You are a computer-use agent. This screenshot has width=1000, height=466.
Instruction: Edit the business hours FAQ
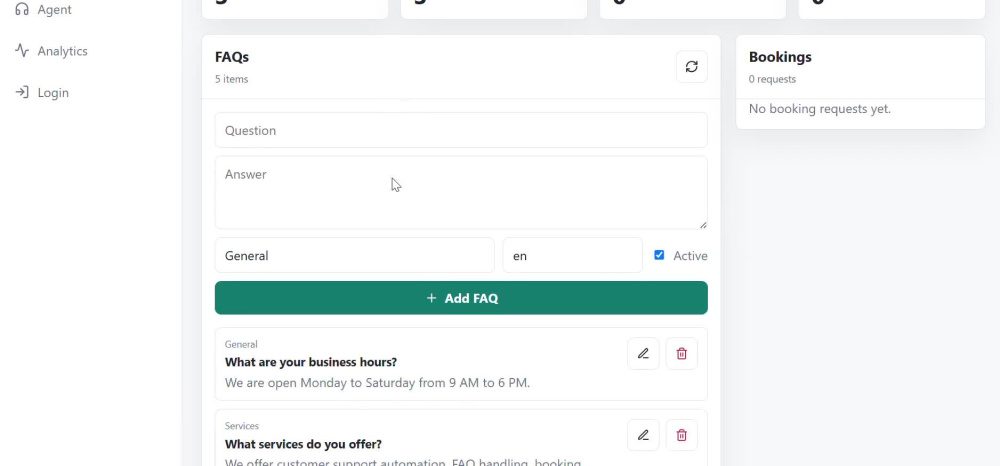tap(643, 354)
